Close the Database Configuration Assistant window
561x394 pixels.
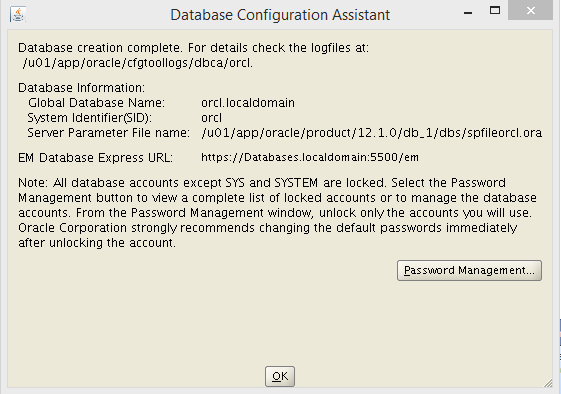pos(531,10)
